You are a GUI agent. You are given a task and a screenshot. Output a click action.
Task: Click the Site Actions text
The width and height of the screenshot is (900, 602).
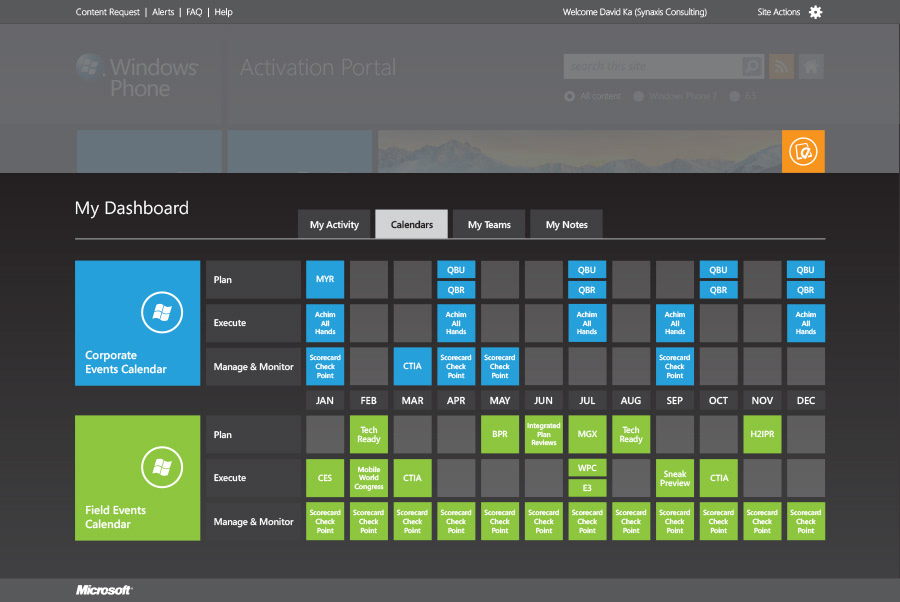(x=778, y=12)
